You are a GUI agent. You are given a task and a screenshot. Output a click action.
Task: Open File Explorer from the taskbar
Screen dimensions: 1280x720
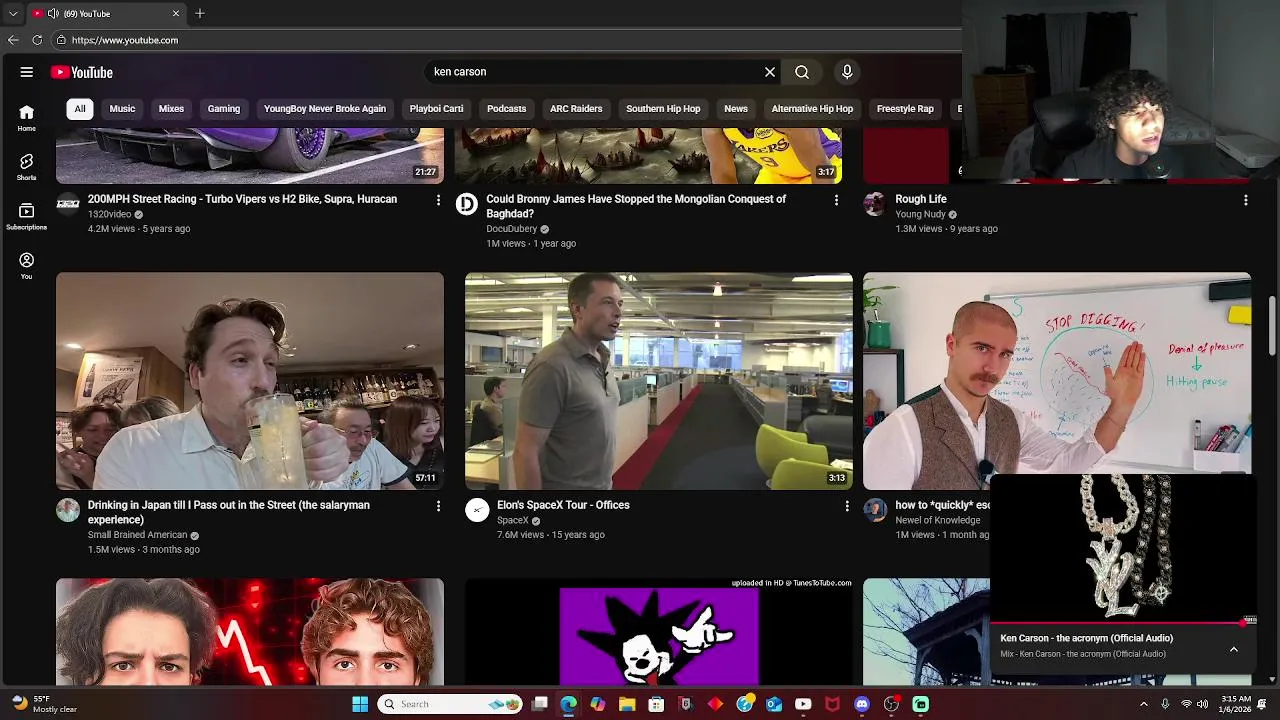[627, 704]
